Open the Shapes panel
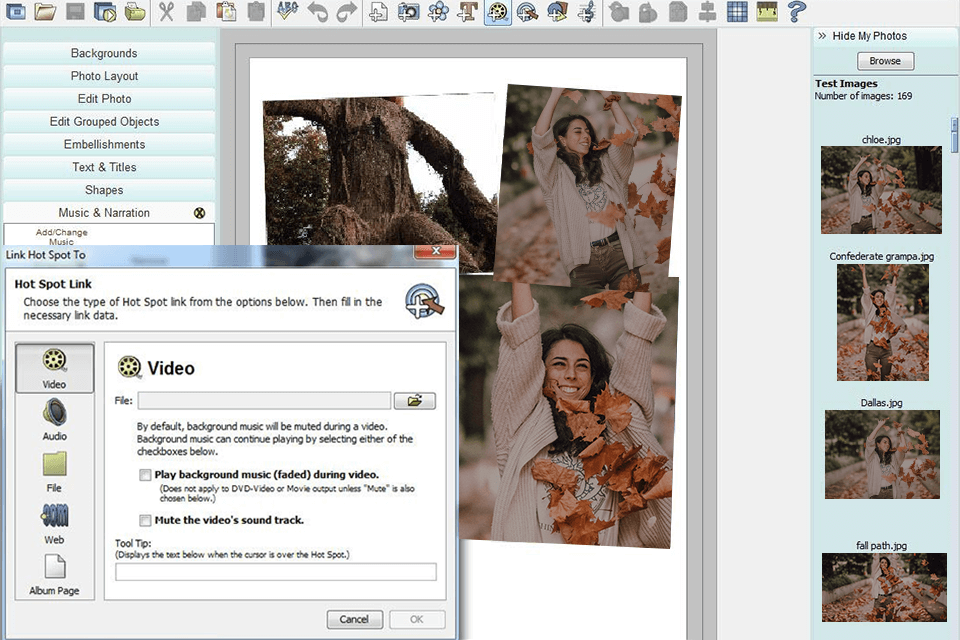960x640 pixels. click(109, 190)
